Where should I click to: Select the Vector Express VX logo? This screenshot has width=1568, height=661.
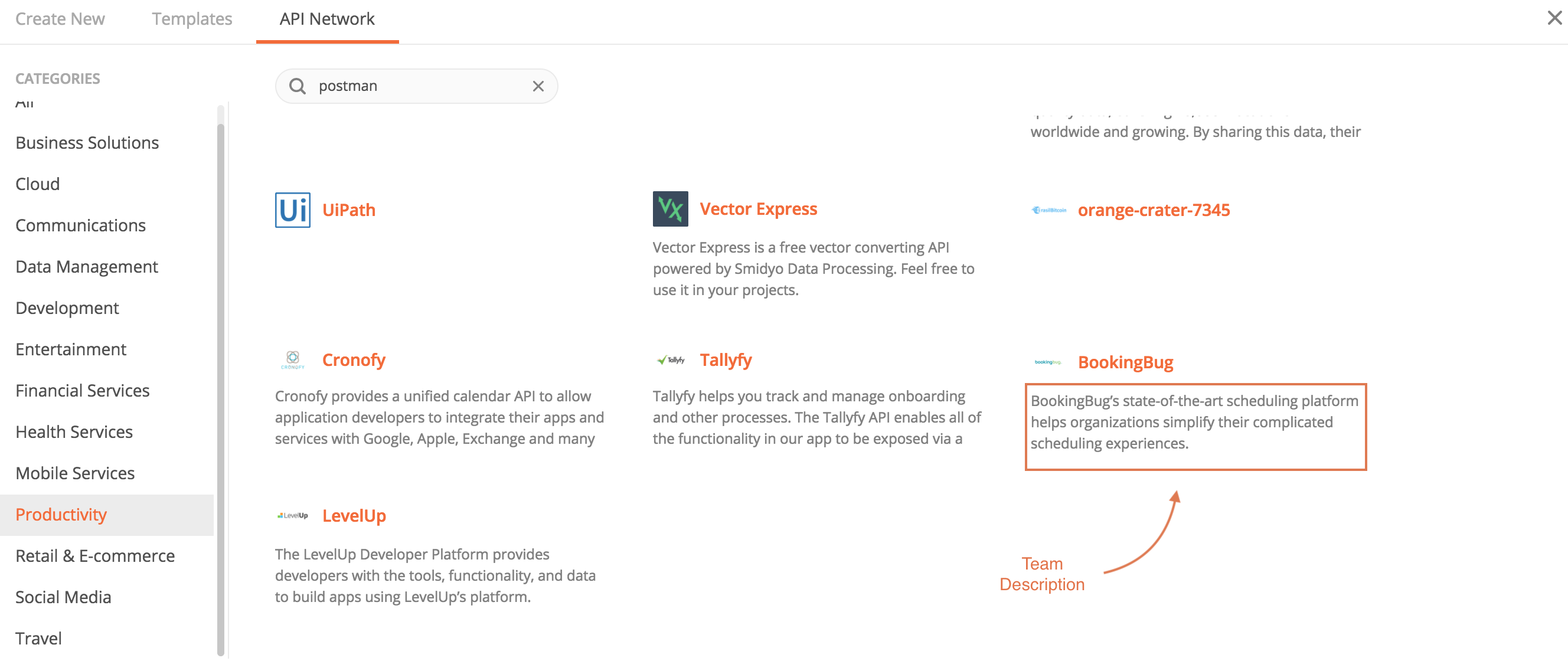click(x=669, y=208)
